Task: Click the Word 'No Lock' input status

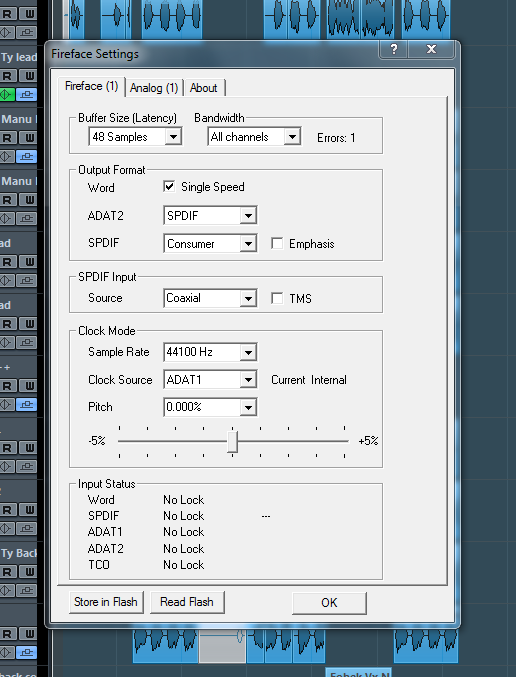Action: (184, 500)
